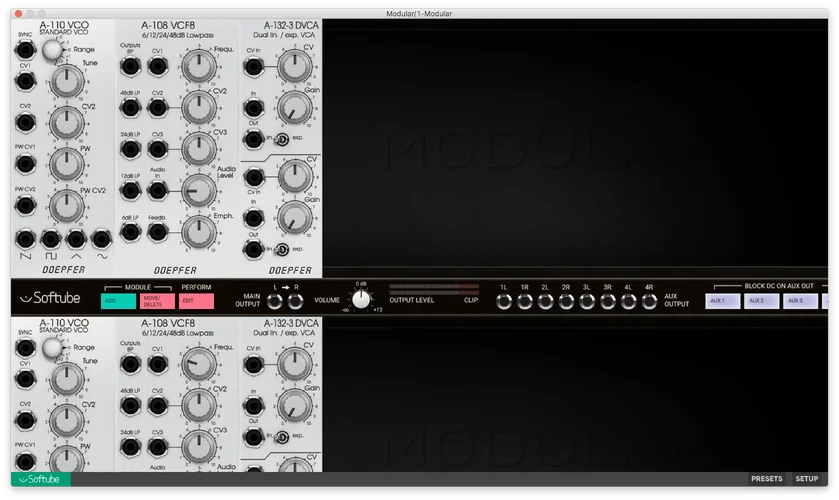Image resolution: width=839 pixels, height=500 pixels.
Task: Click the Tune knob on upper rack A-110 VCO
Action: coord(67,81)
